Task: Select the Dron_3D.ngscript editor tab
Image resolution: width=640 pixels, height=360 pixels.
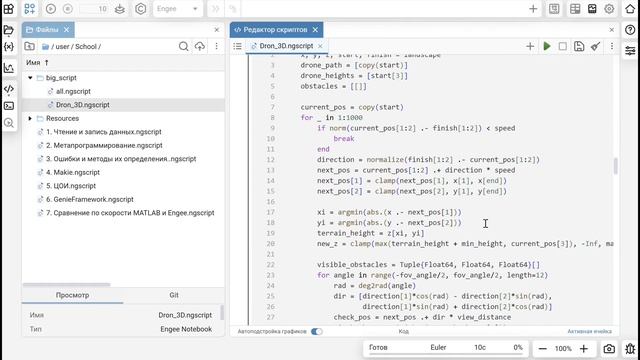Action: pyautogui.click(x=286, y=46)
